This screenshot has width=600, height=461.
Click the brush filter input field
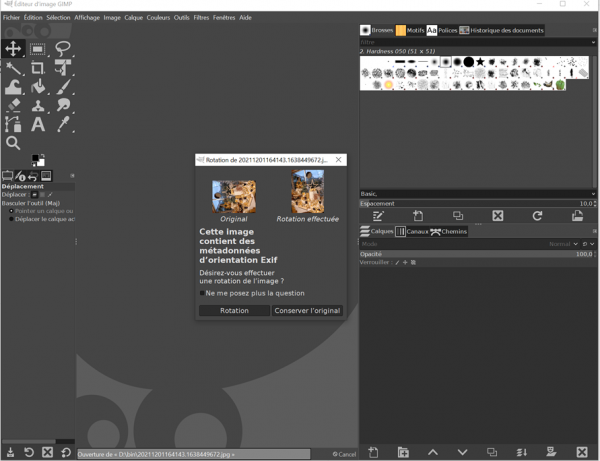point(474,42)
